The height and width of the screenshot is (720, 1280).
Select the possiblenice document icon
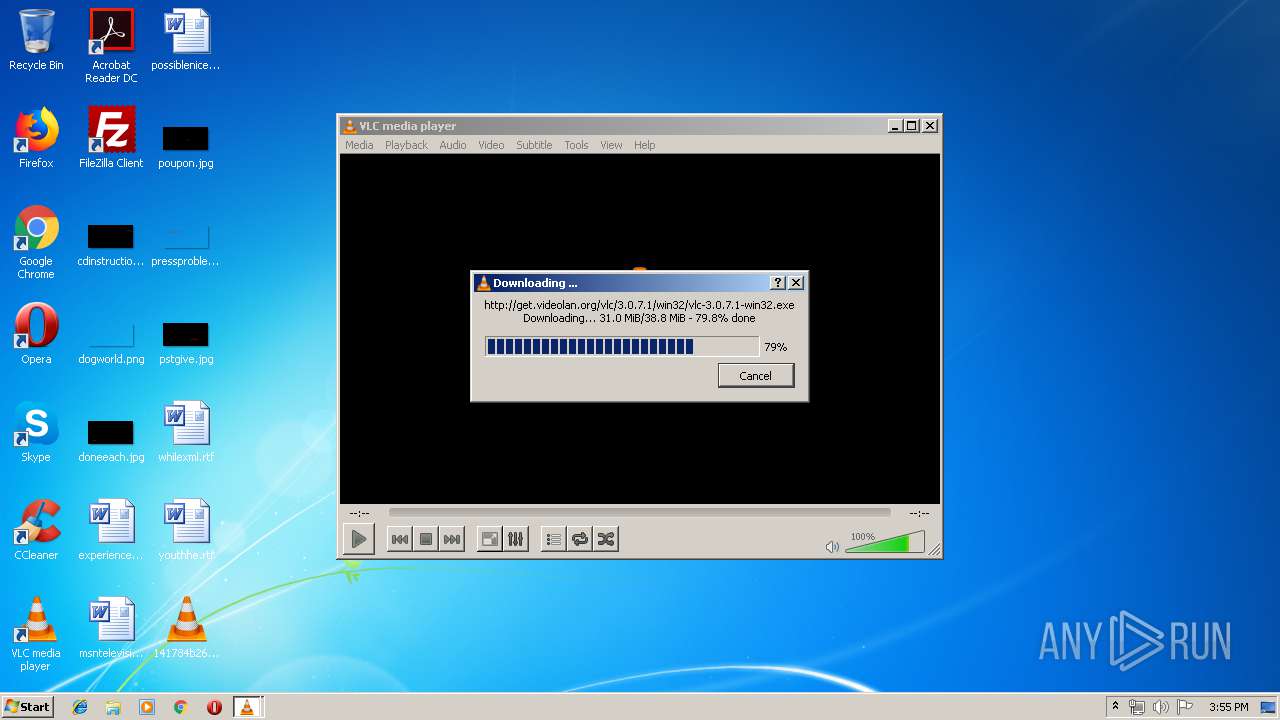(x=186, y=40)
